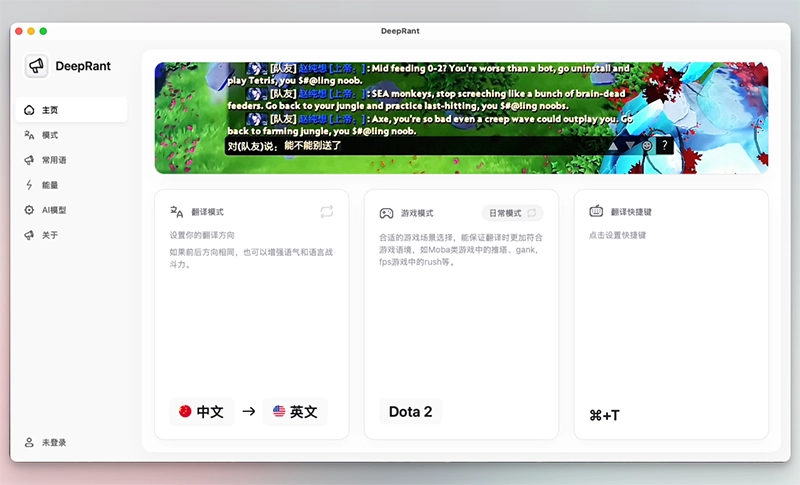Click the 设置你的翻译方向 text
The width and height of the screenshot is (800, 485).
pyautogui.click(x=202, y=235)
